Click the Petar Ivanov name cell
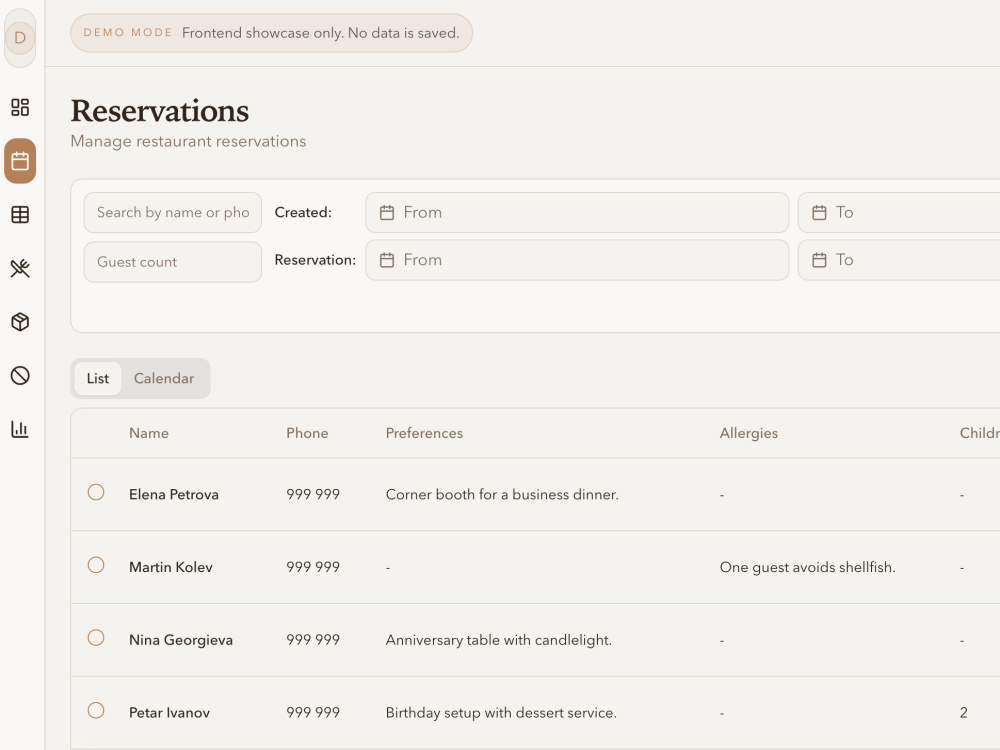Image resolution: width=1000 pixels, height=750 pixels. [169, 712]
